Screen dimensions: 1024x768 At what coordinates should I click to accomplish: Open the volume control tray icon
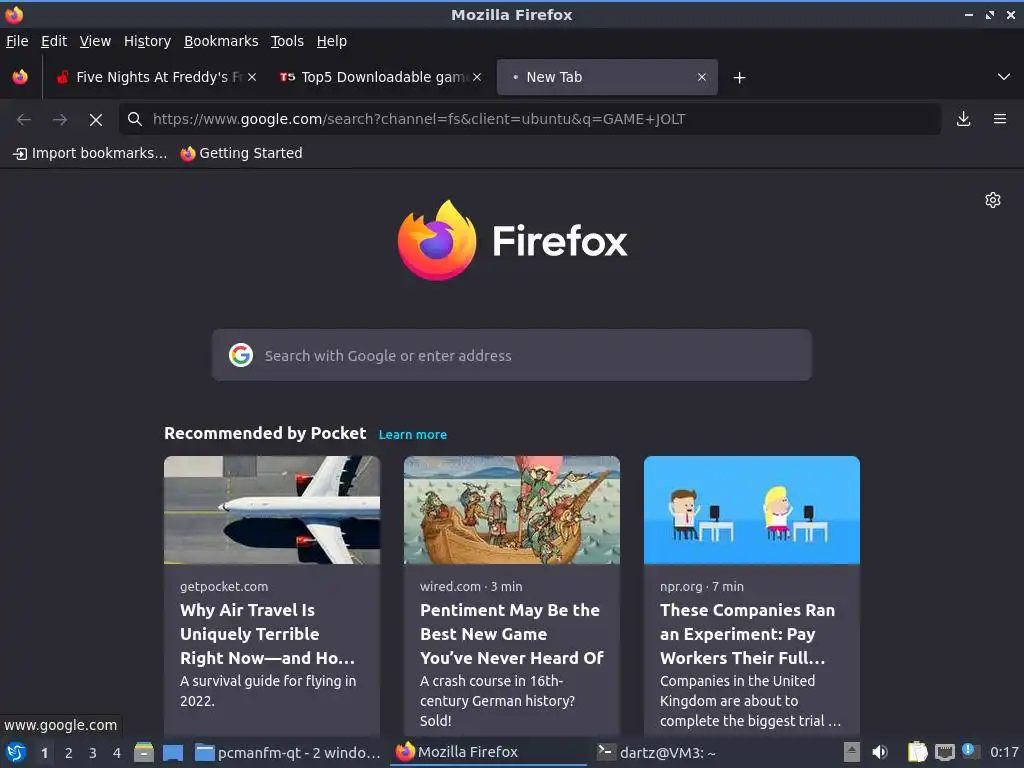[880, 752]
